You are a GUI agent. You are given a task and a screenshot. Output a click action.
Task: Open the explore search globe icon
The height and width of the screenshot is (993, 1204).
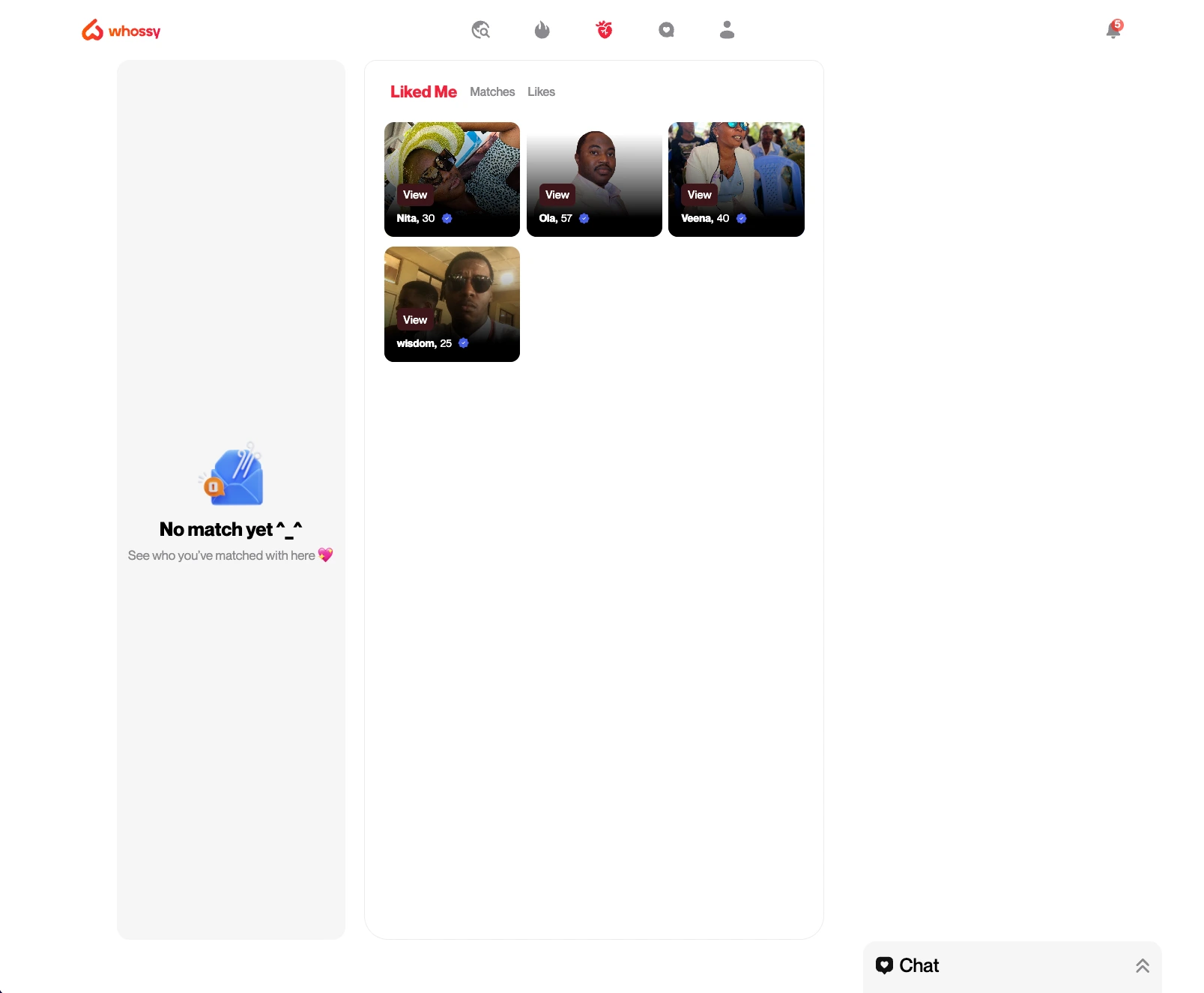(x=480, y=30)
